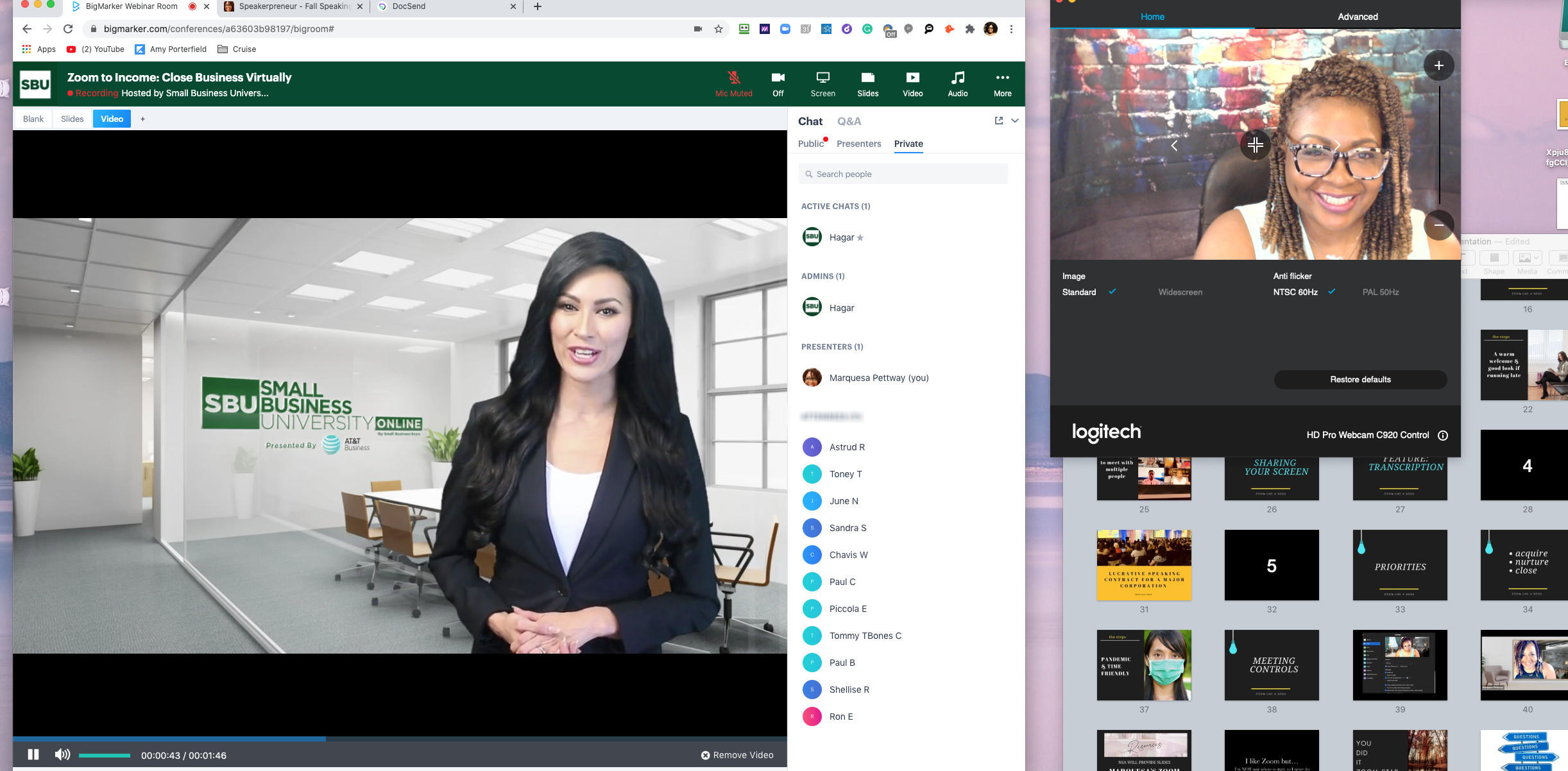The image size is (1568, 771).
Task: Select the Private chat tab
Action: [x=908, y=144]
